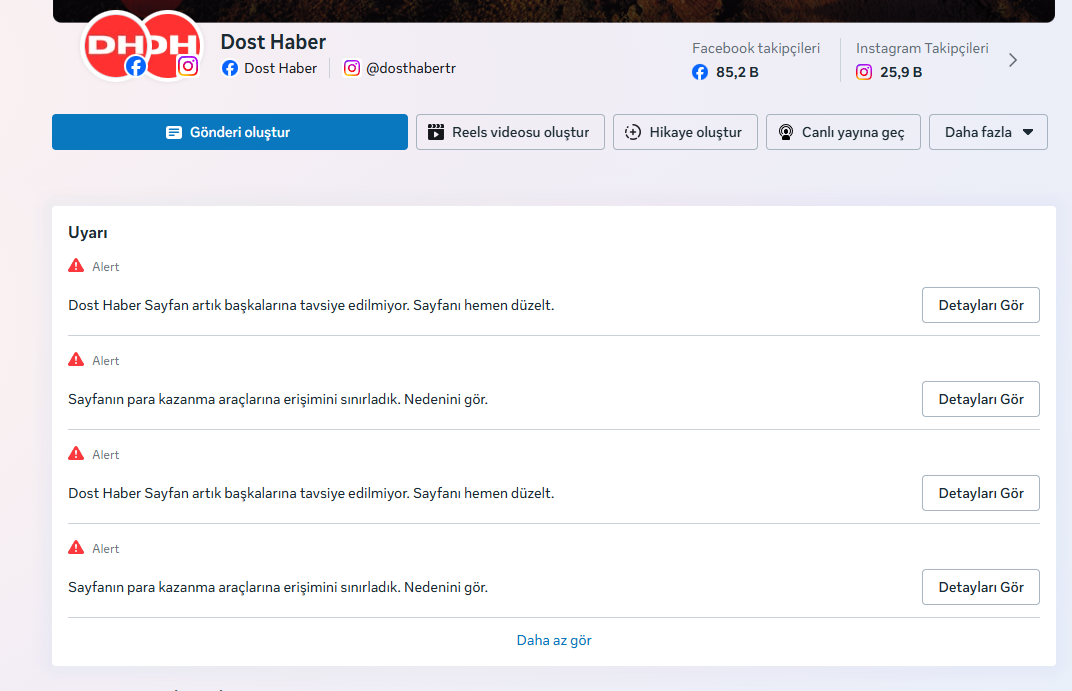This screenshot has height=691, width=1072.
Task: Click the red warning icon of first alert
Action: tap(76, 265)
